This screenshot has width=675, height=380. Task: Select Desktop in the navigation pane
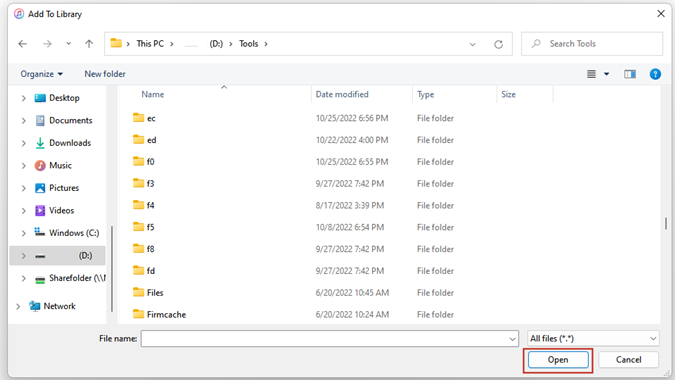64,98
